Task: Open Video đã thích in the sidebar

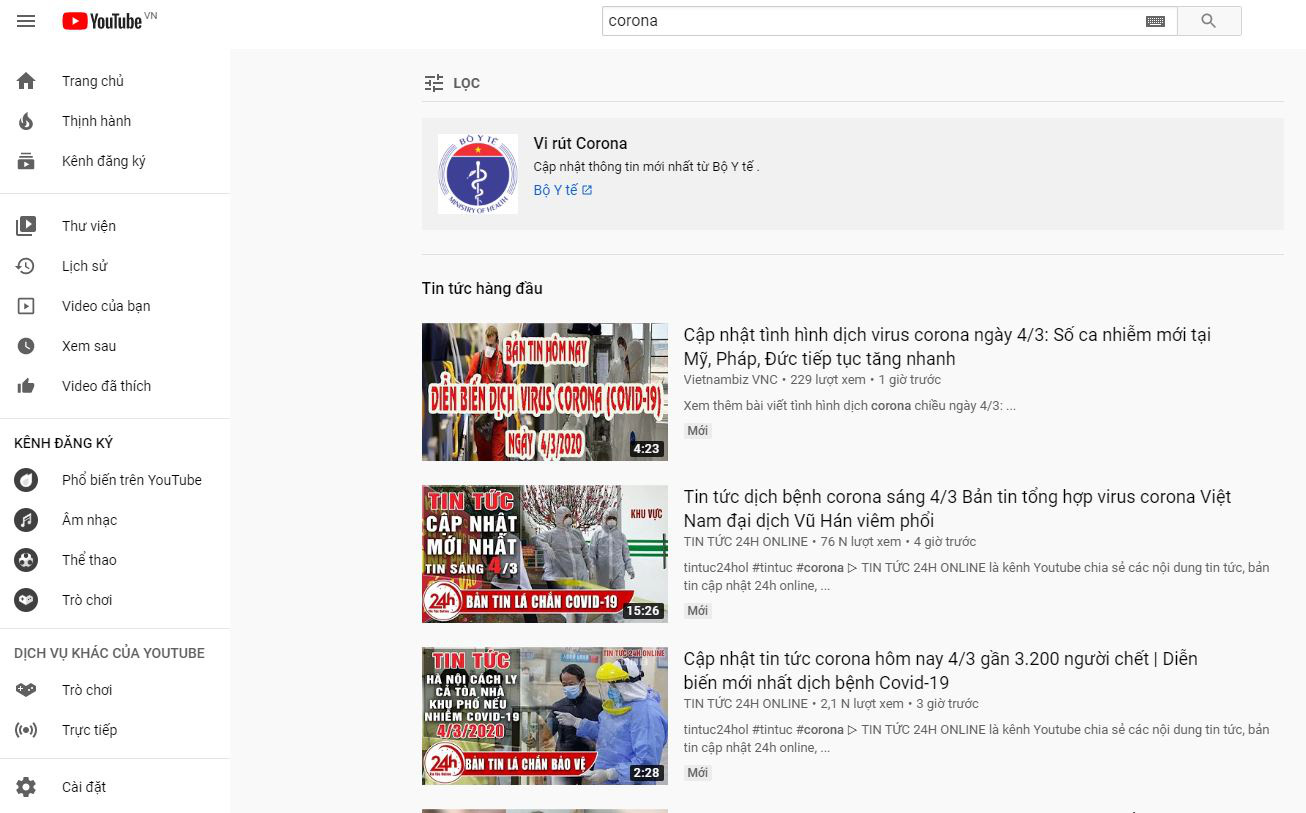Action: pos(115,386)
